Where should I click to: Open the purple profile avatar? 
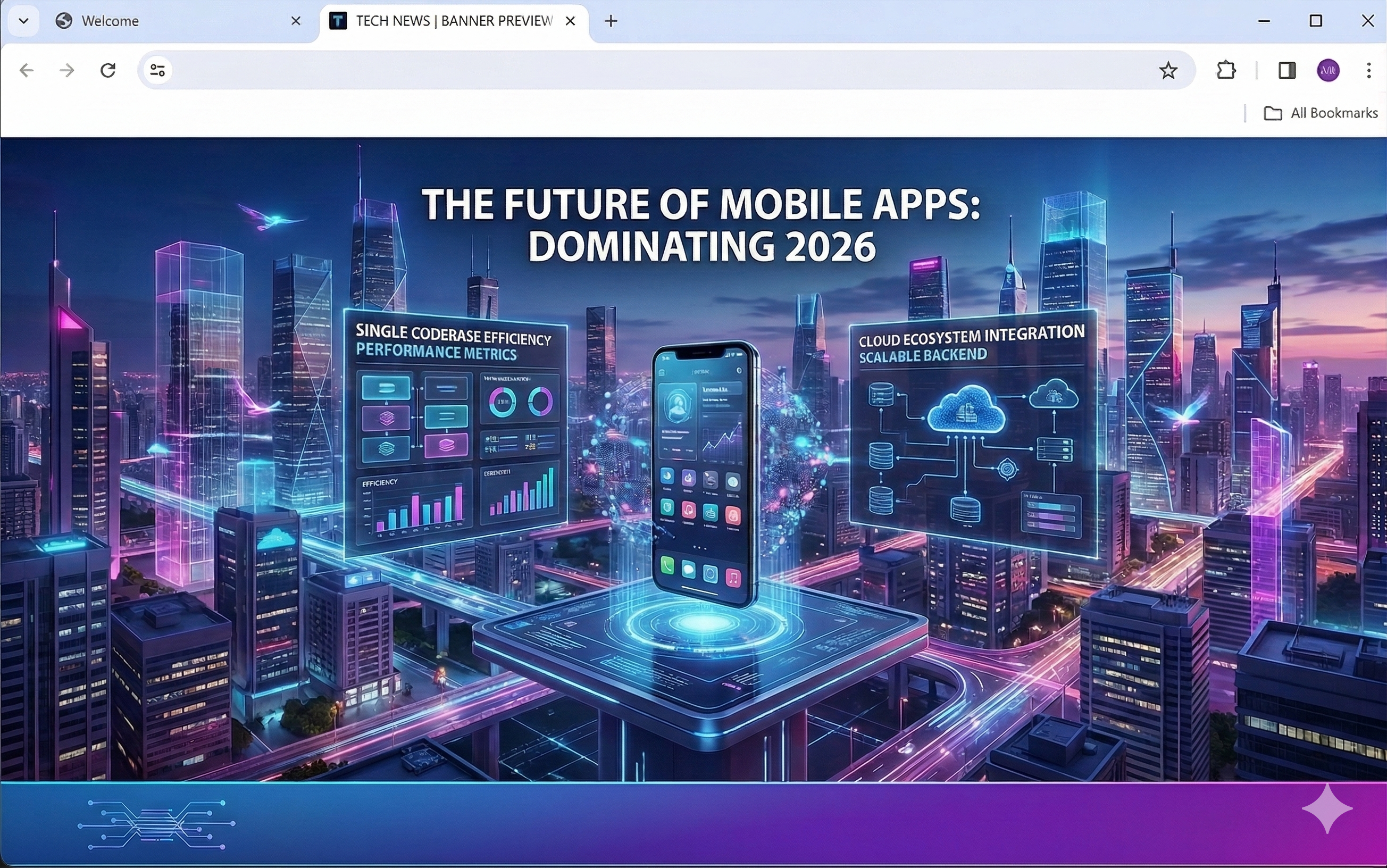click(1328, 71)
